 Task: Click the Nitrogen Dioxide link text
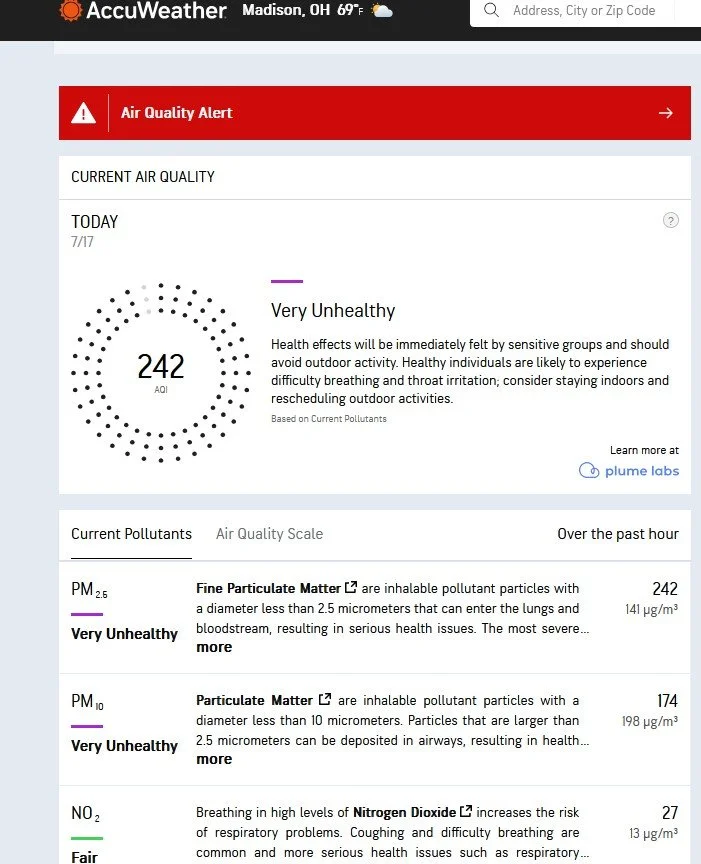[x=405, y=812]
